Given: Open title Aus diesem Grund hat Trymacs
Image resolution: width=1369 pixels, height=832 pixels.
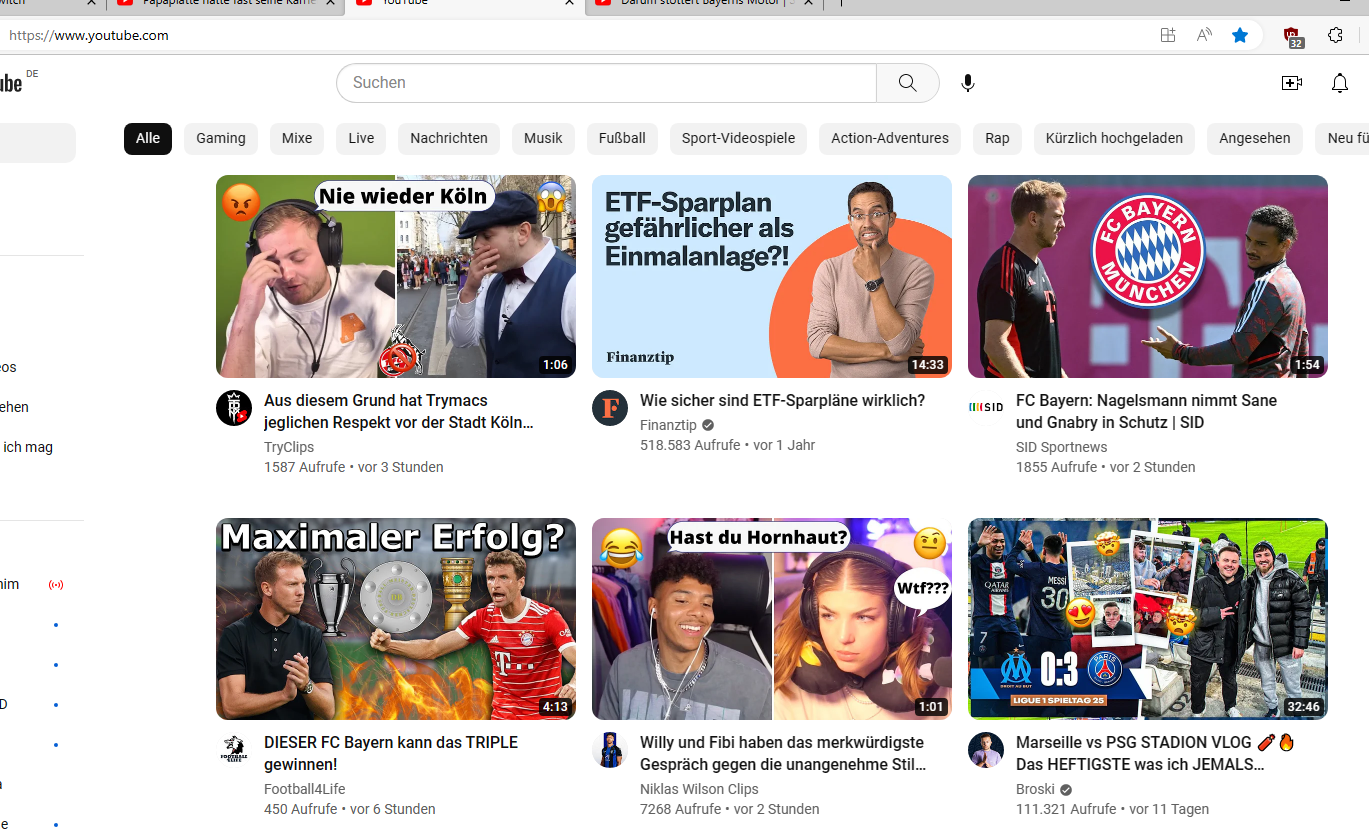Looking at the screenshot, I should (x=399, y=411).
